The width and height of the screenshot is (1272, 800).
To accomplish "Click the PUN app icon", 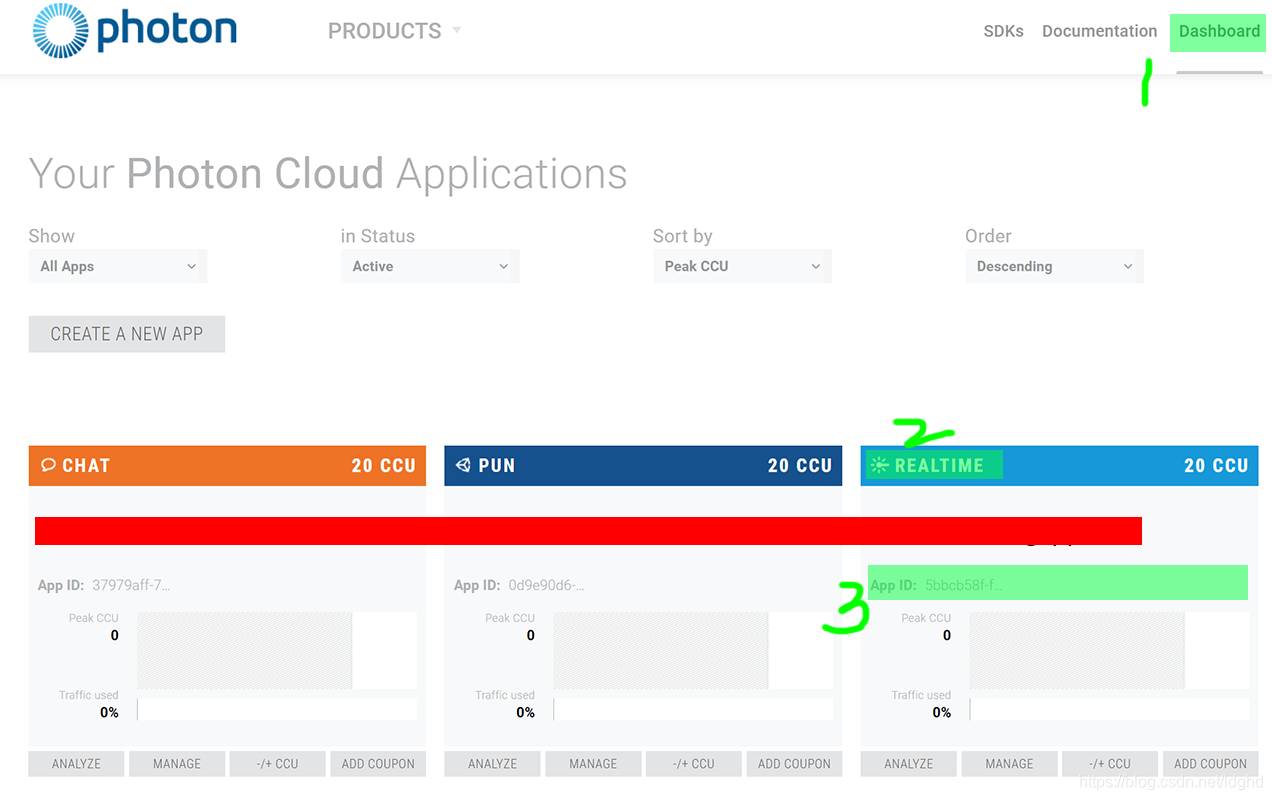I will [463, 465].
